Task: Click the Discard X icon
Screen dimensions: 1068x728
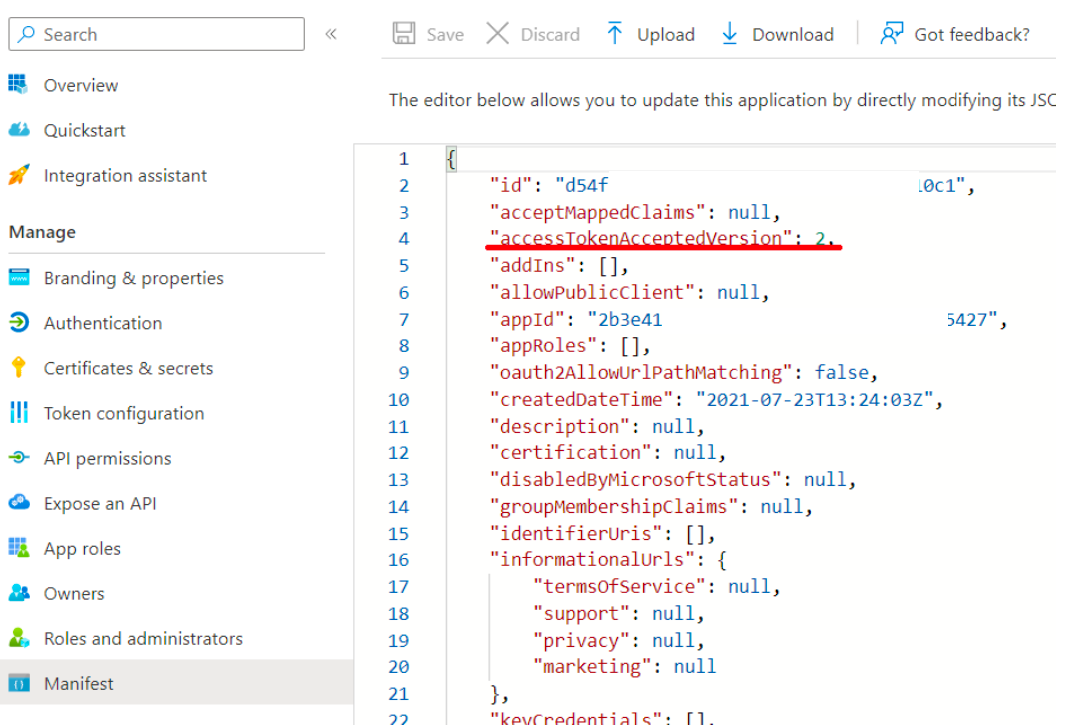Action: (497, 33)
